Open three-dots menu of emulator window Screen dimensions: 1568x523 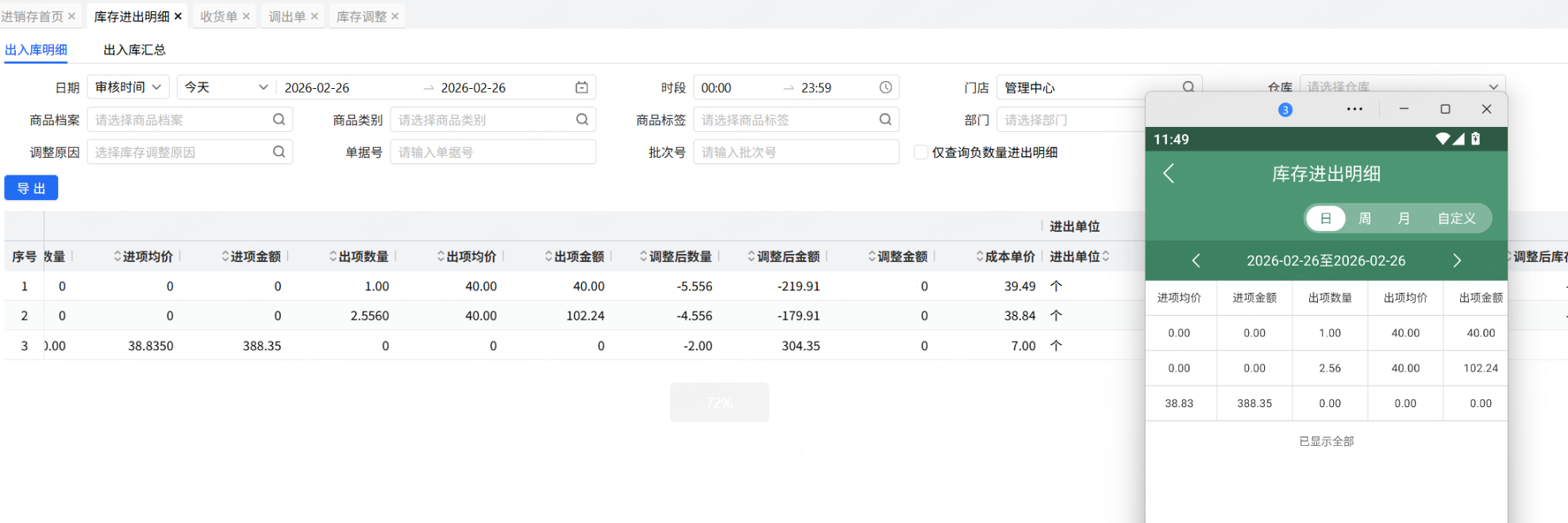coord(1355,109)
